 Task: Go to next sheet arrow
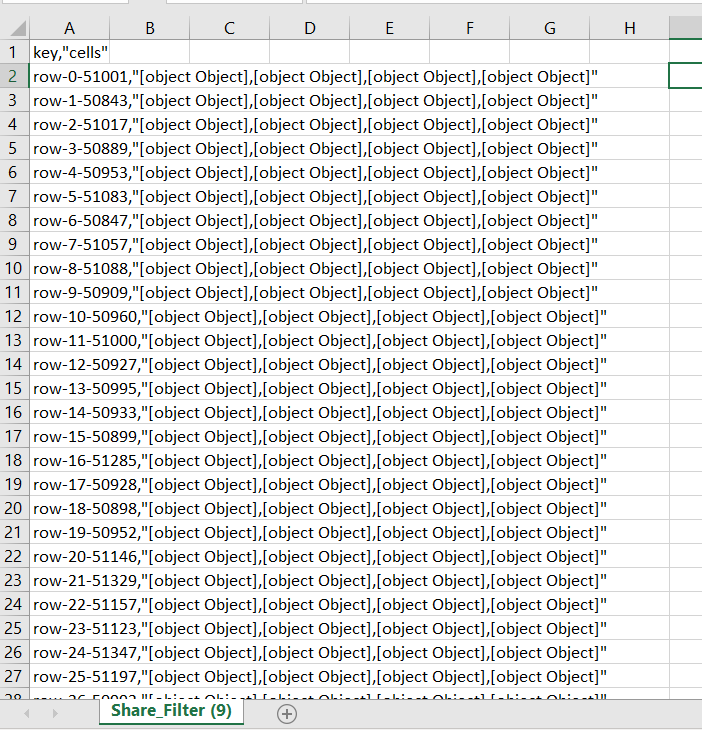(x=55, y=713)
